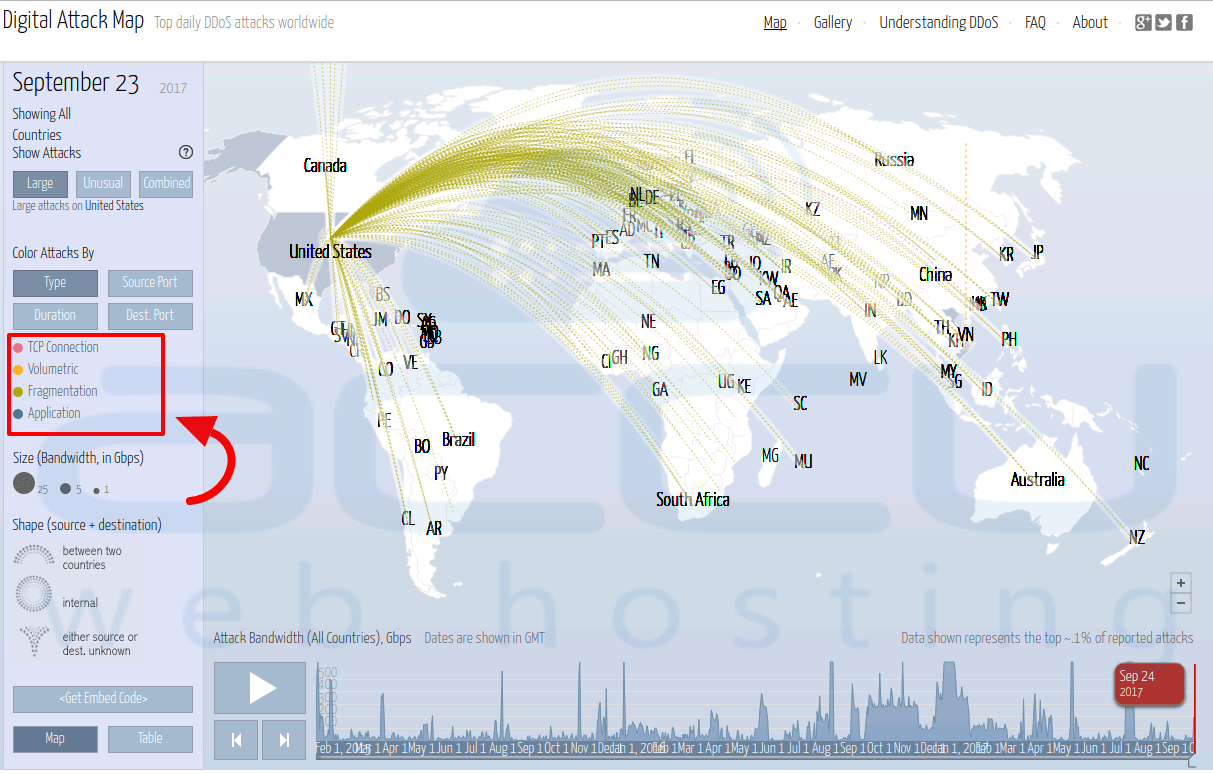Switch to the Table view button
This screenshot has height=774, width=1213.
click(150, 739)
